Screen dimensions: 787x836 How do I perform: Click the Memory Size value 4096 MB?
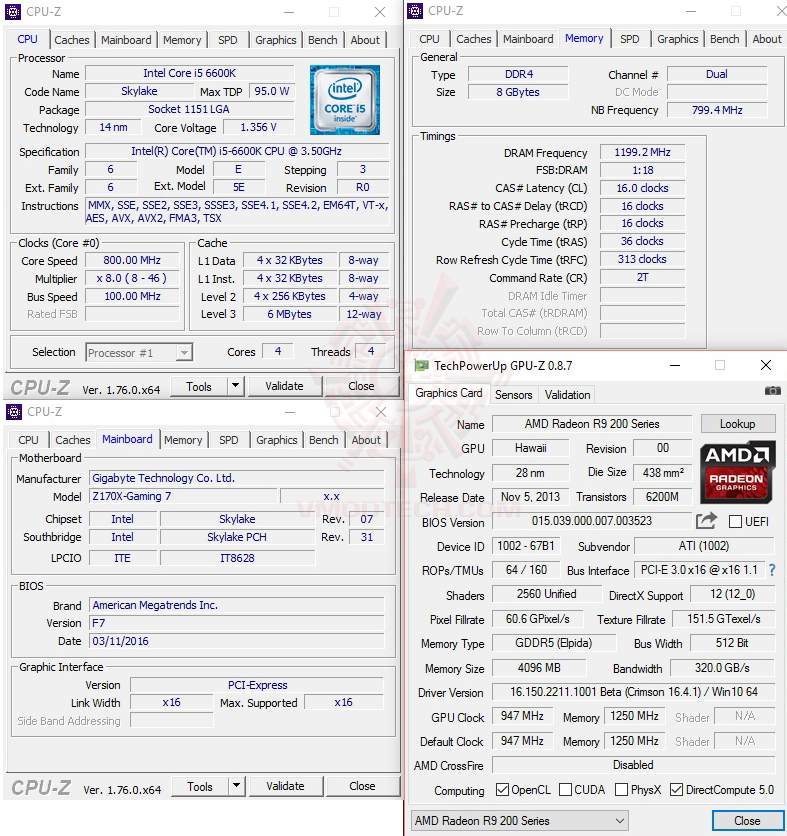click(539, 668)
